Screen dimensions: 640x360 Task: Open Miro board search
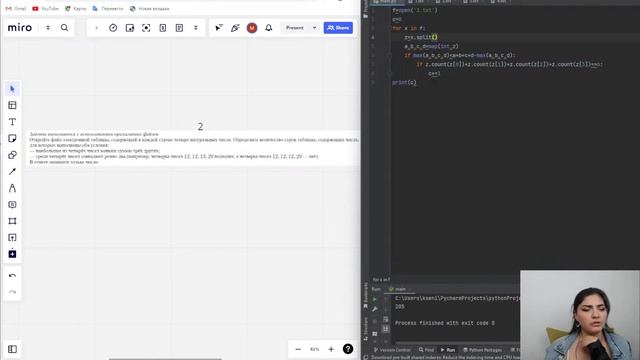64,28
